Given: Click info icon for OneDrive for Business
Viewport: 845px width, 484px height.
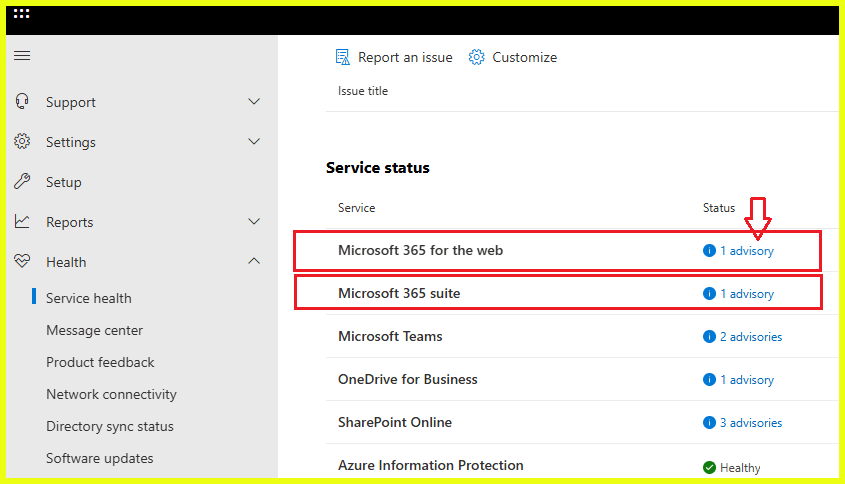Looking at the screenshot, I should (x=709, y=379).
